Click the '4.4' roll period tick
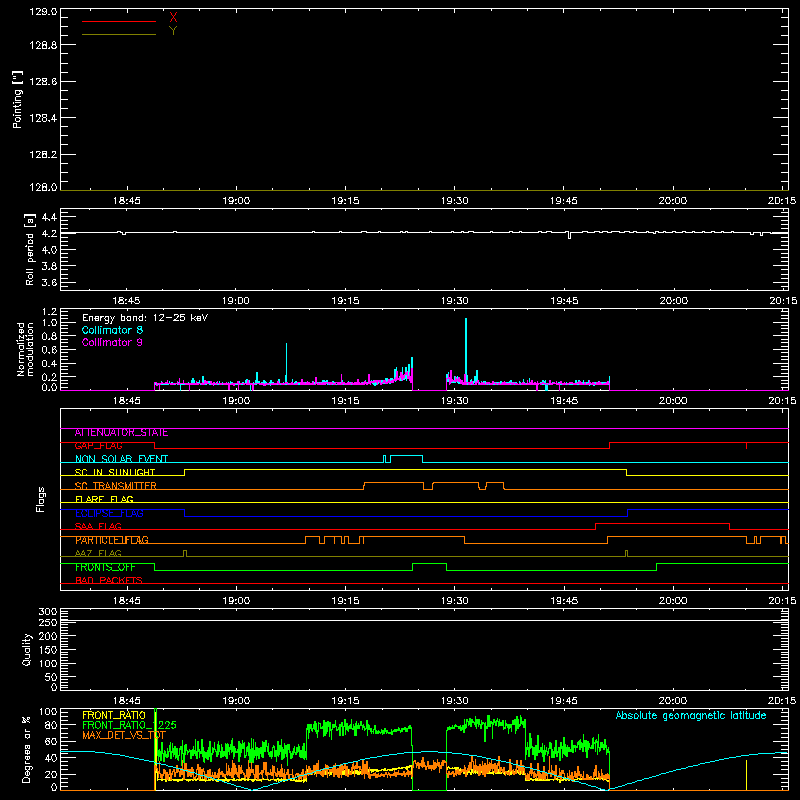 (49, 217)
